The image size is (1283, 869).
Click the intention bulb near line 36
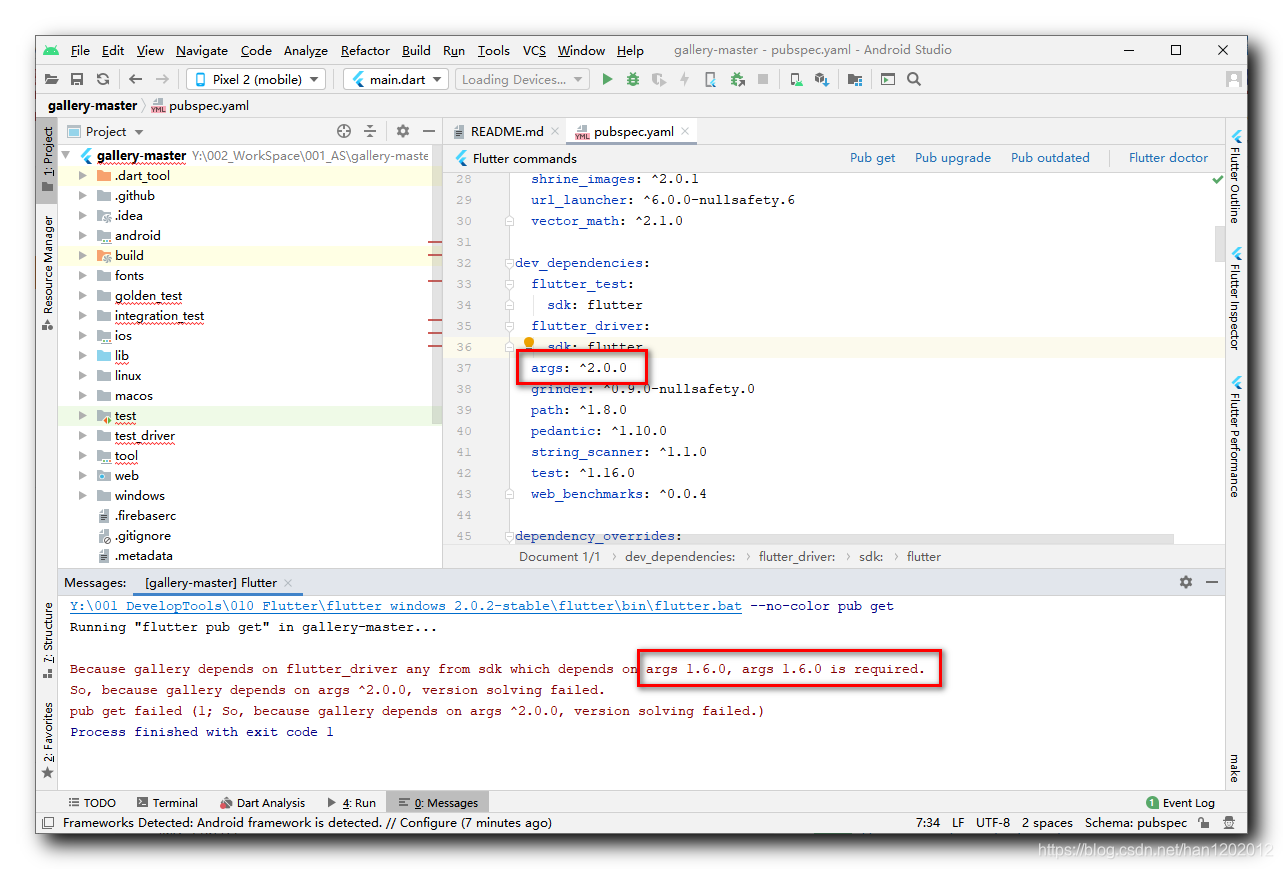point(528,342)
